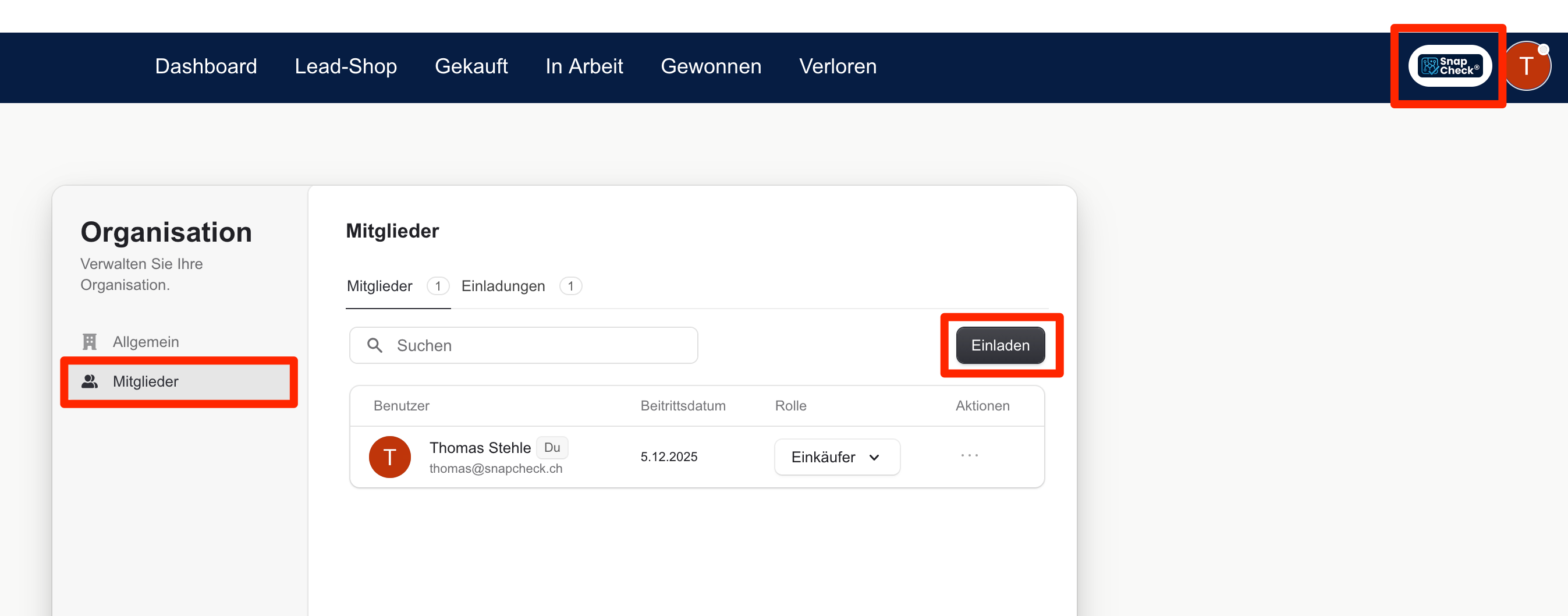This screenshot has height=616, width=1568.
Task: Click the Mitglieder people icon
Action: pyautogui.click(x=90, y=382)
